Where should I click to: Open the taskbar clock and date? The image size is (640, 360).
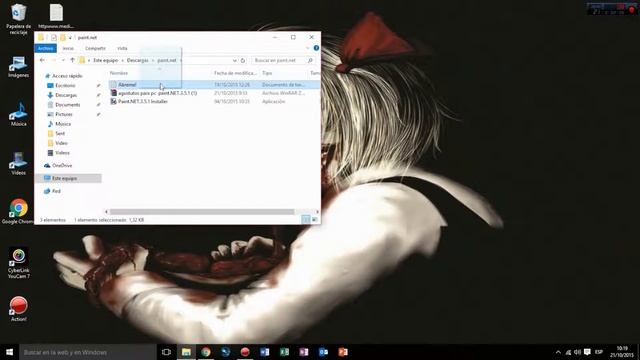click(x=622, y=352)
